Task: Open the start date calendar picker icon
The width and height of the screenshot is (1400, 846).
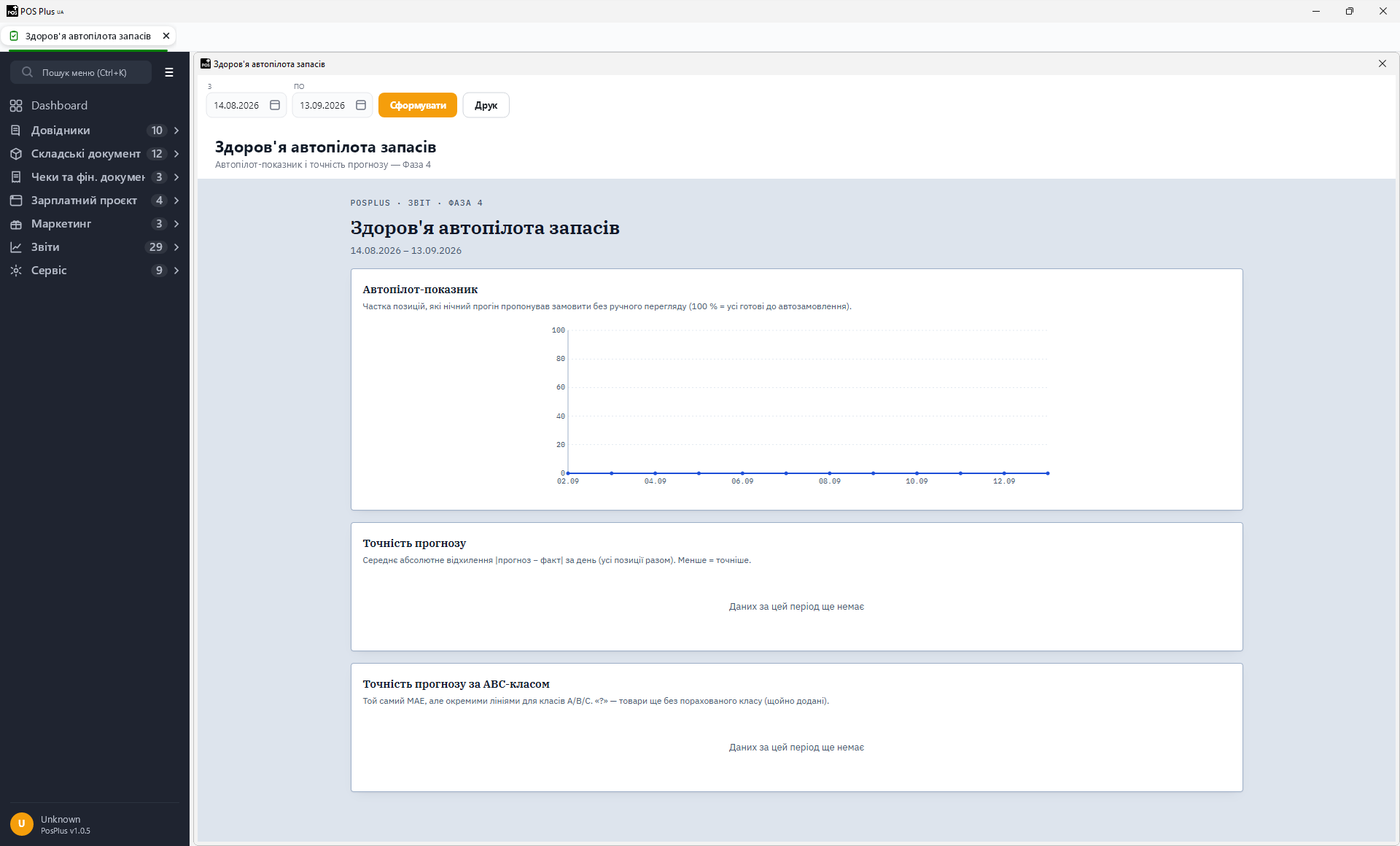Action: [x=275, y=105]
